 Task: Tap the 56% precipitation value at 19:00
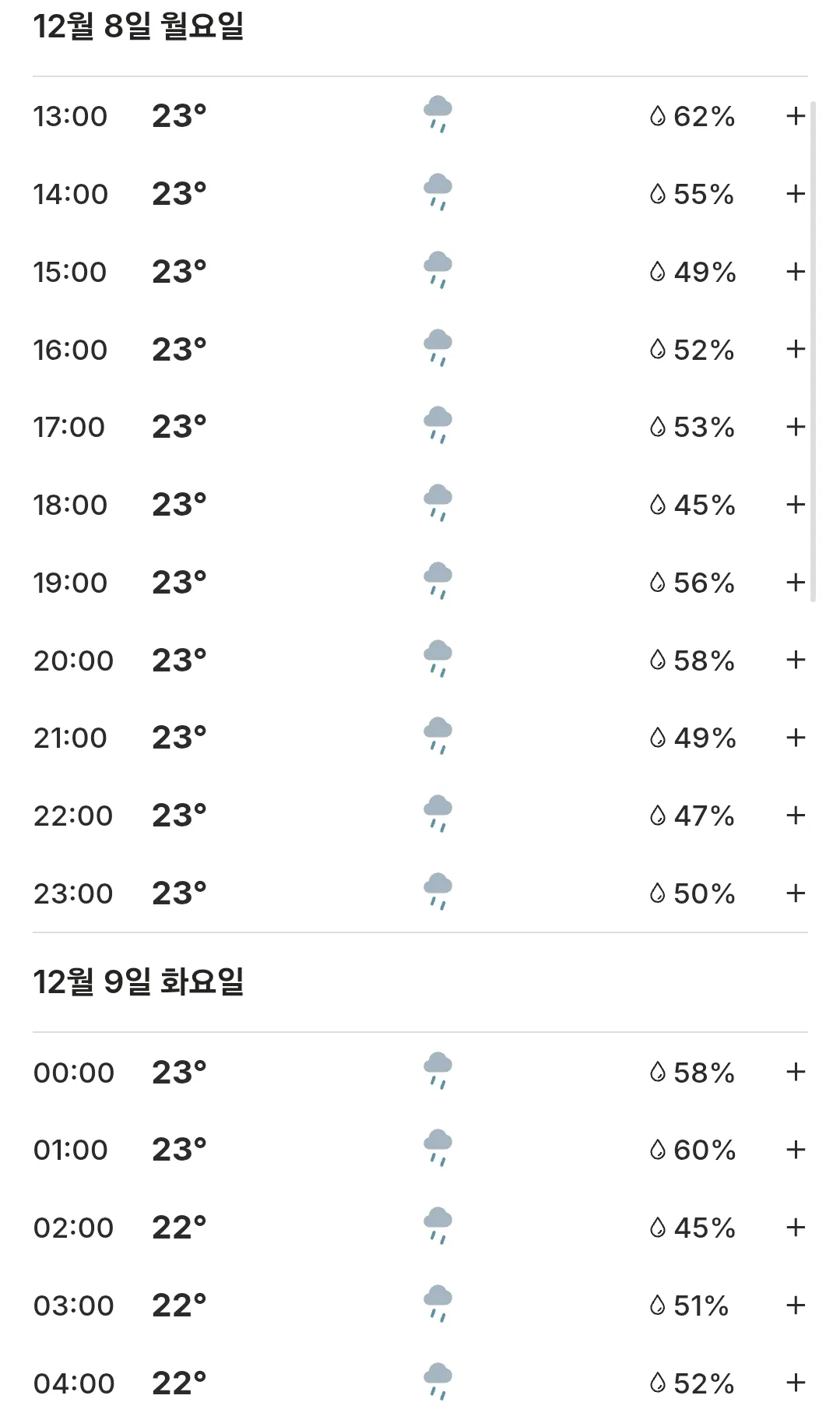pos(704,583)
